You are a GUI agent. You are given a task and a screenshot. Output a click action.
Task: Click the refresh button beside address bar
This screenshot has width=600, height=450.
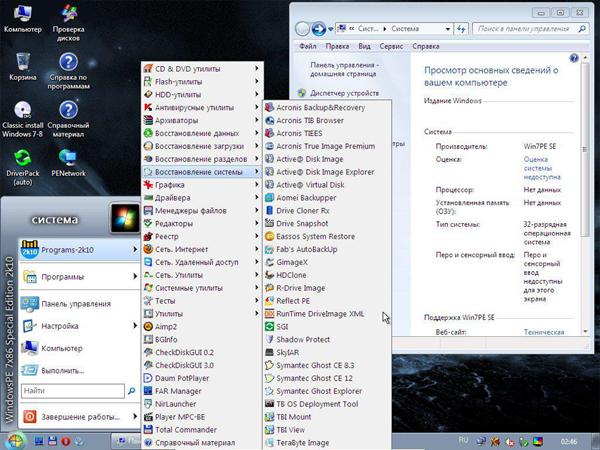pyautogui.click(x=461, y=29)
